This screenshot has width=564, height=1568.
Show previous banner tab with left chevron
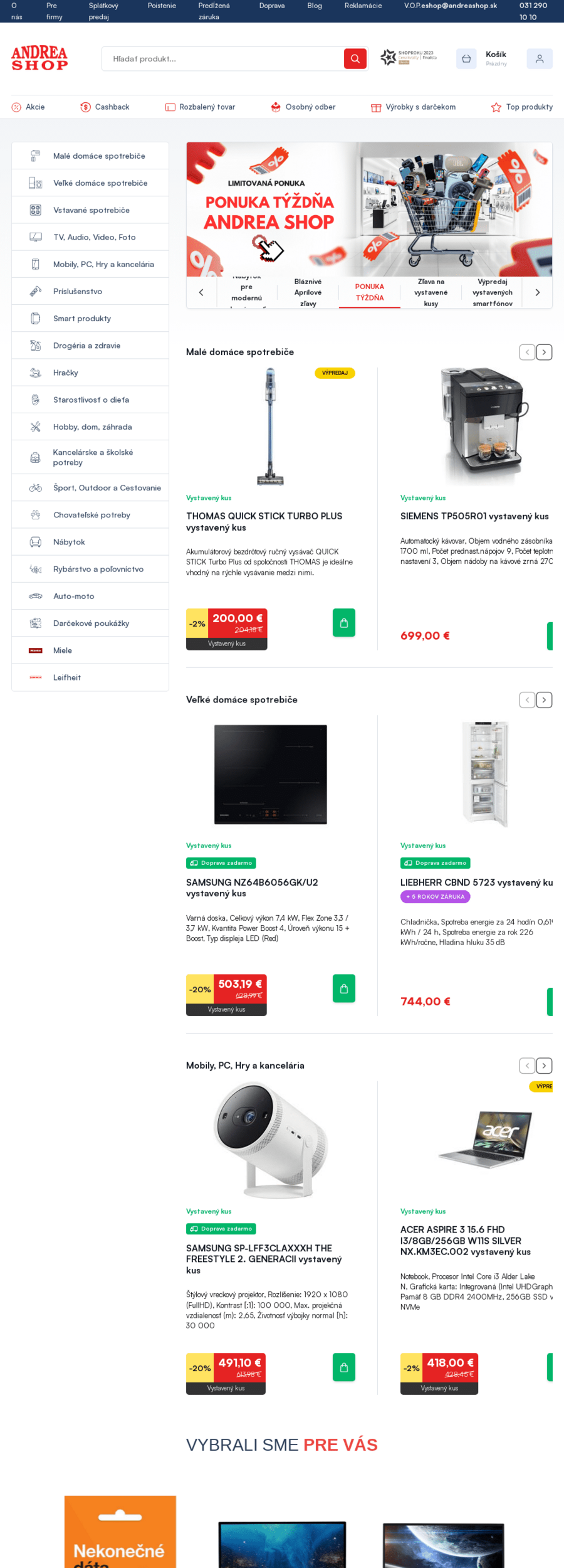point(201,292)
